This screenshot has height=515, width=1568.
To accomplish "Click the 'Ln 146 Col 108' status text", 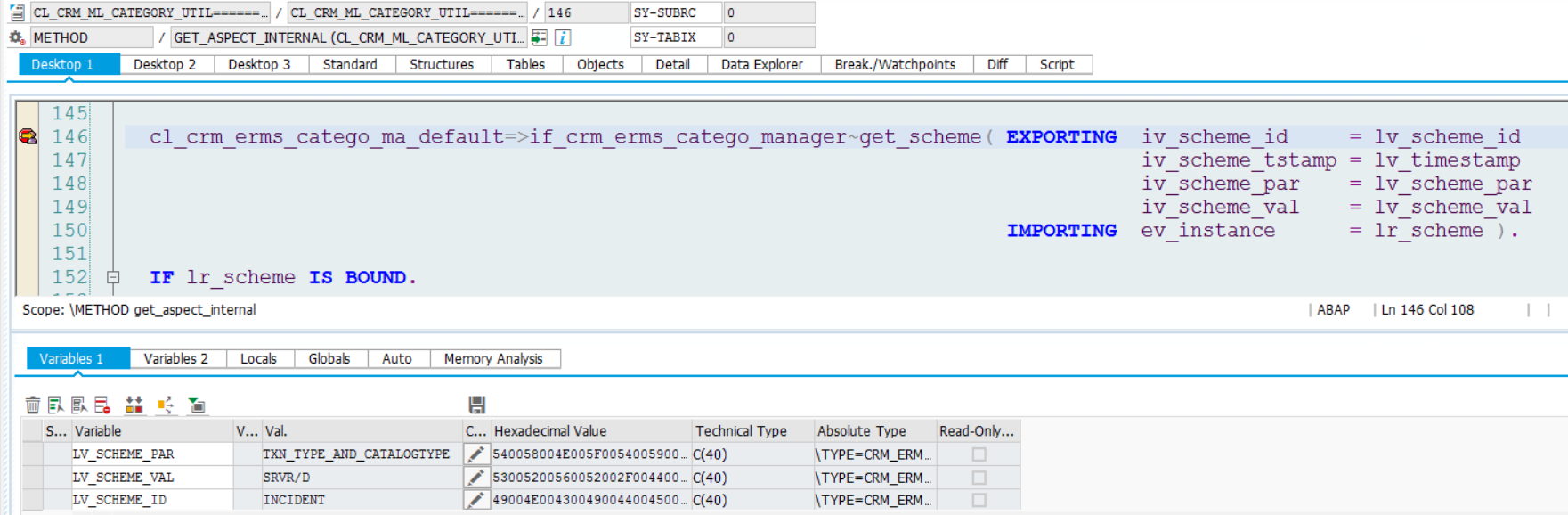I will (x=1427, y=309).
